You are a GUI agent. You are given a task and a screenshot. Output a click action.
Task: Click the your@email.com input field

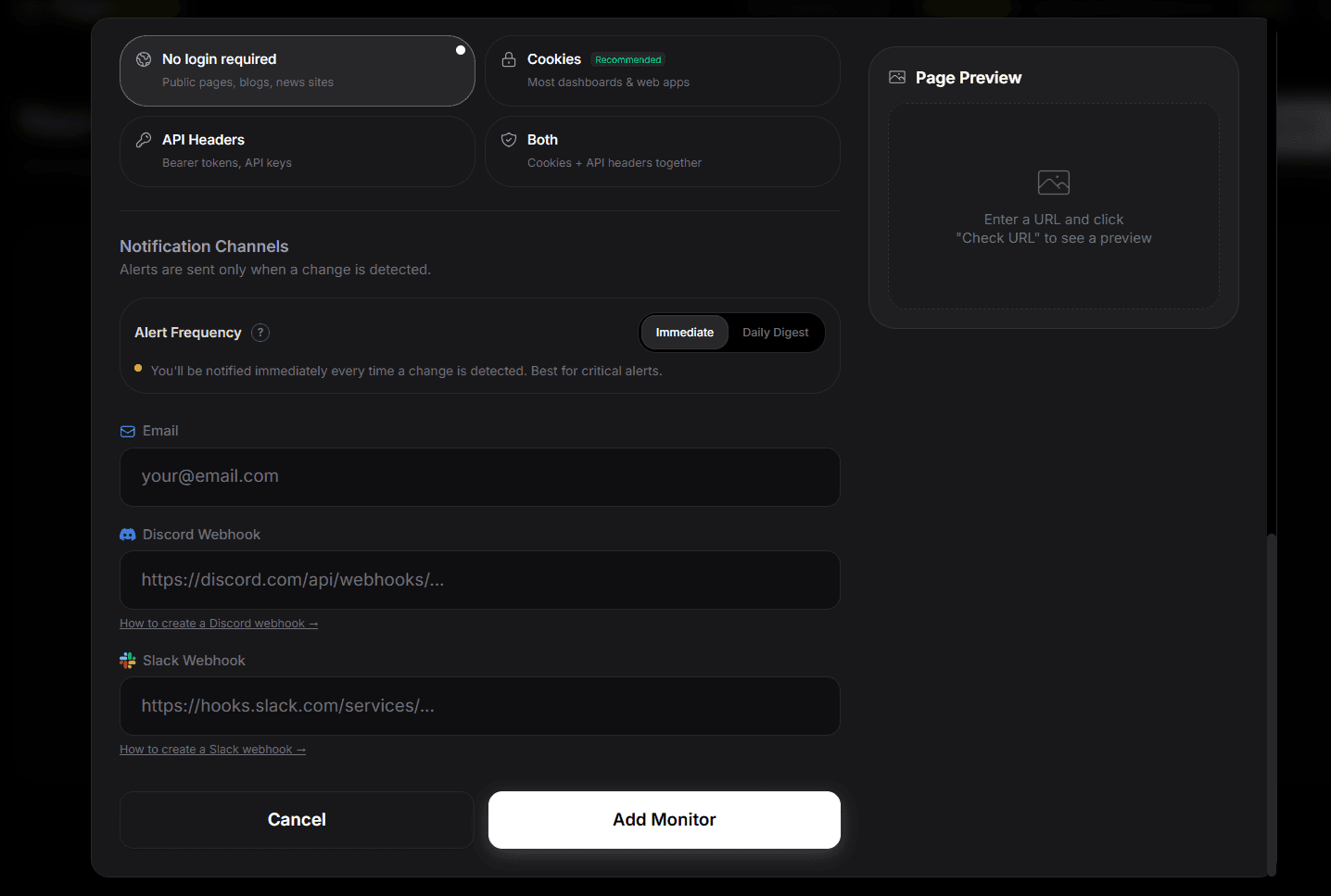[479, 476]
